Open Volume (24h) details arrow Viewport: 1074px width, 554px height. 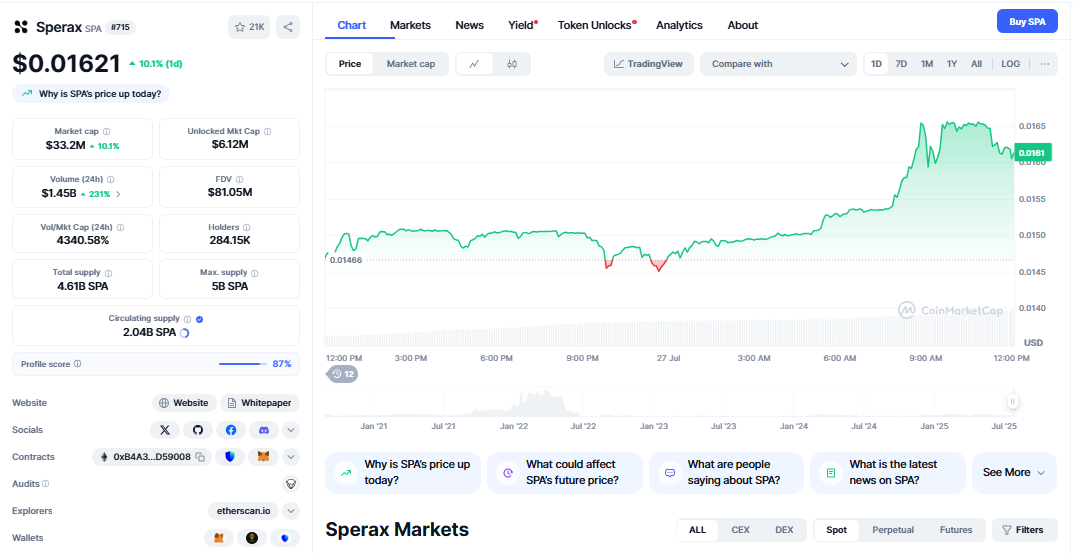point(118,194)
